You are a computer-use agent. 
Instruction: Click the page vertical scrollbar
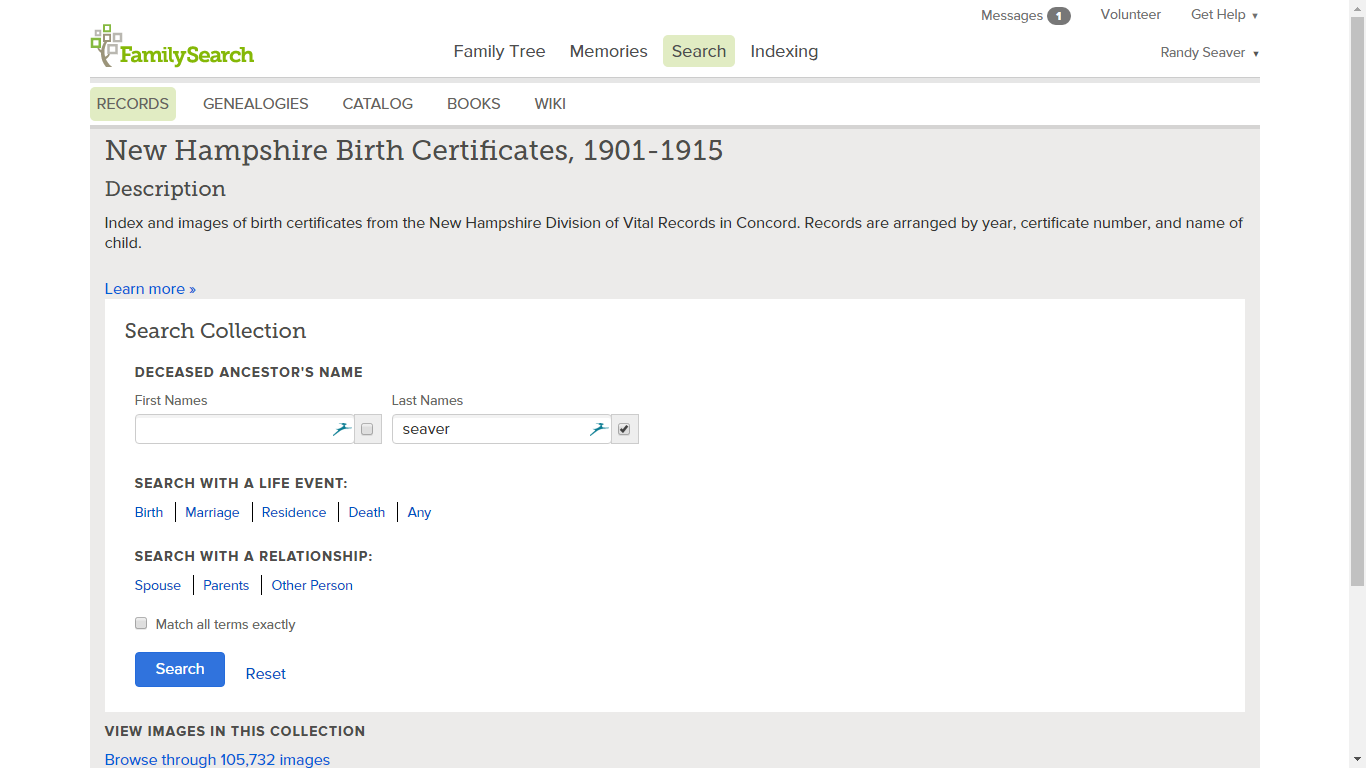(1357, 300)
